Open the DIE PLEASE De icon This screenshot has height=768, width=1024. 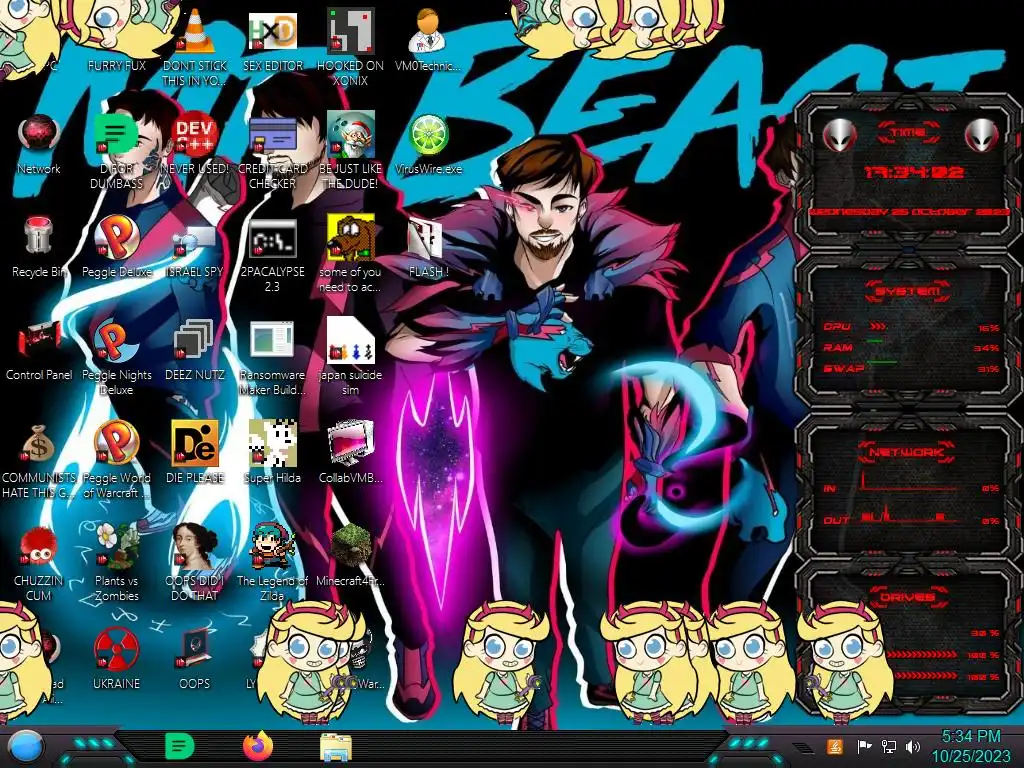tap(195, 443)
